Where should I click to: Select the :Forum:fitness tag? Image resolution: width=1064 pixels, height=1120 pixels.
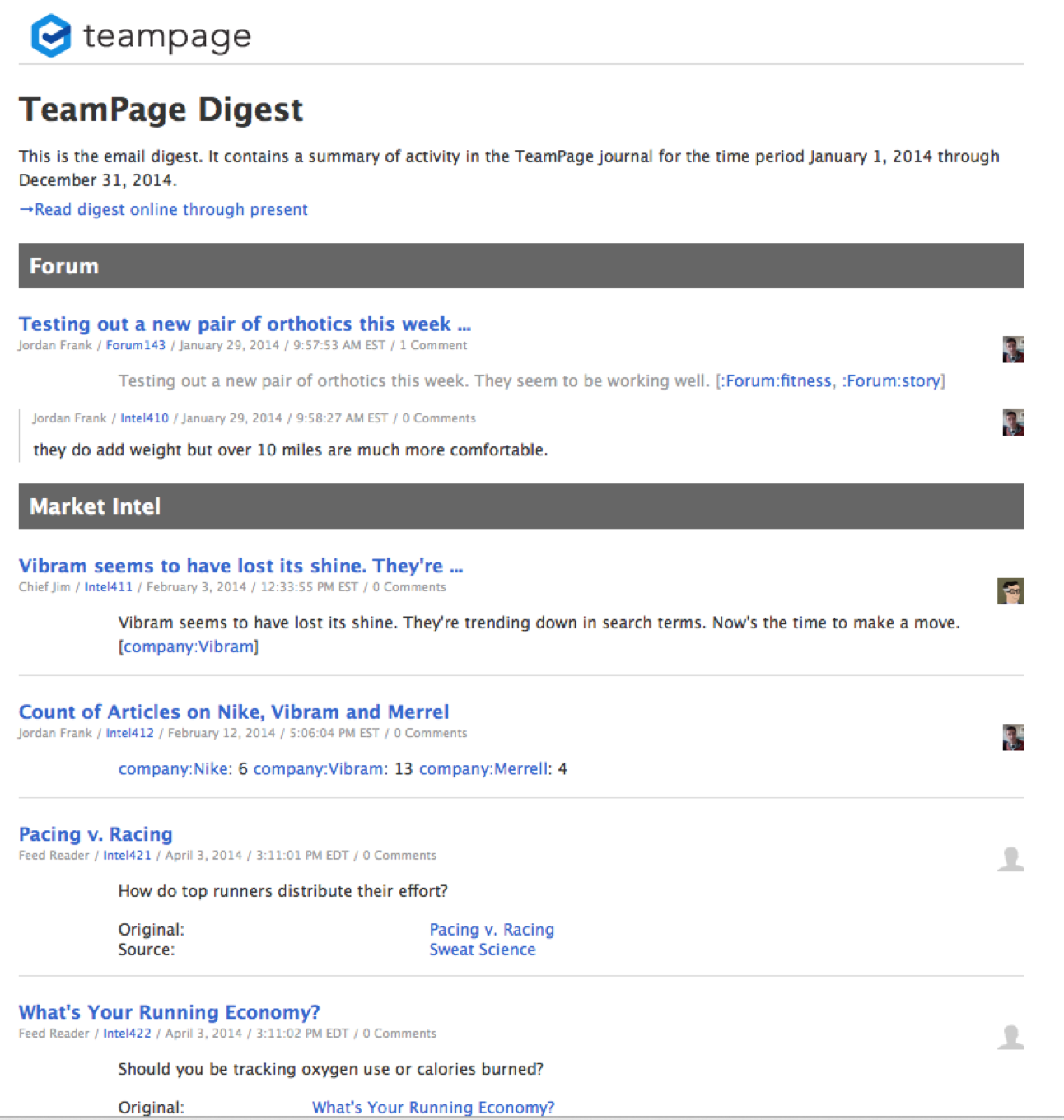click(x=776, y=380)
